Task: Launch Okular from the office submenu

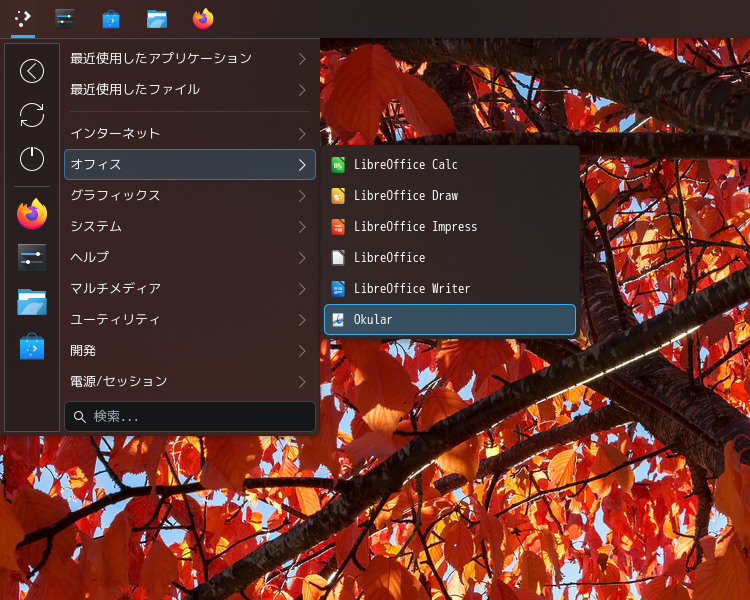Action: point(450,319)
